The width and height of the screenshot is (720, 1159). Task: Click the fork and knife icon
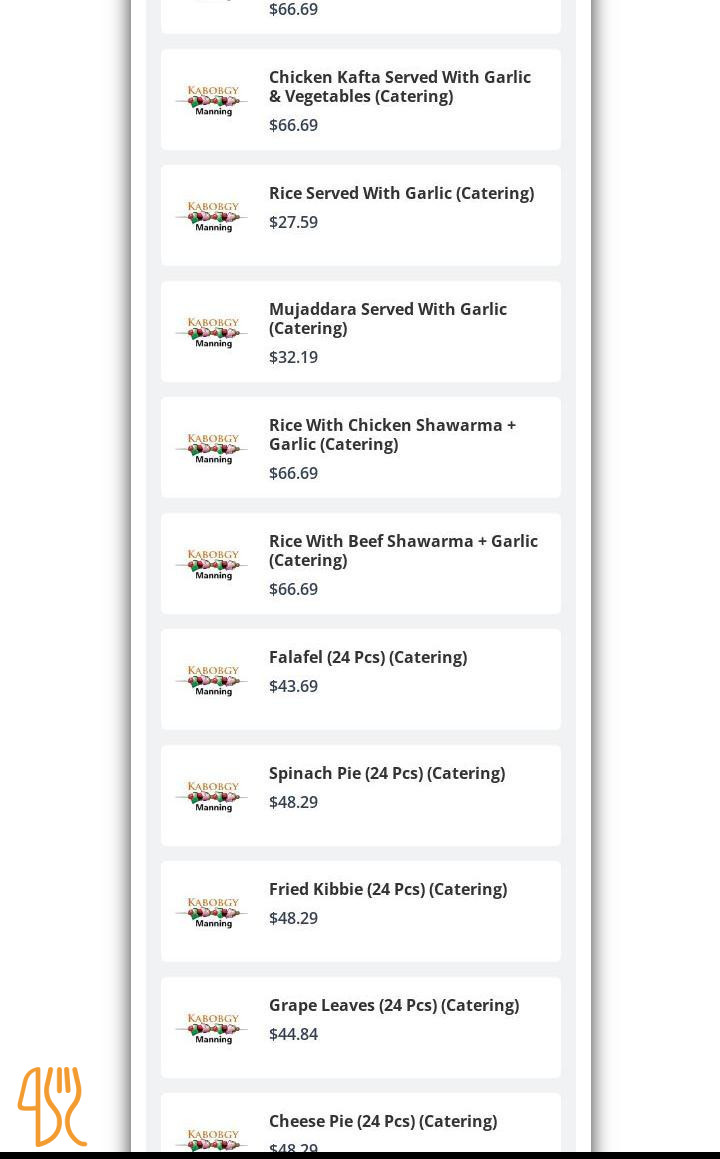click(52, 1106)
